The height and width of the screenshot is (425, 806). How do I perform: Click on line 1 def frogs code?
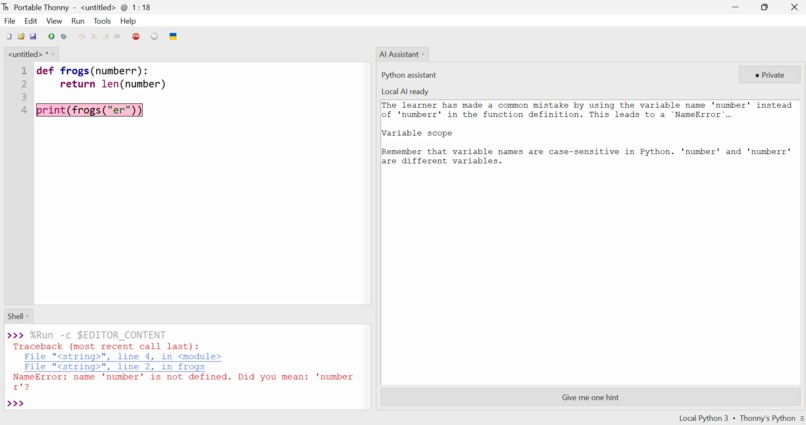[92, 71]
